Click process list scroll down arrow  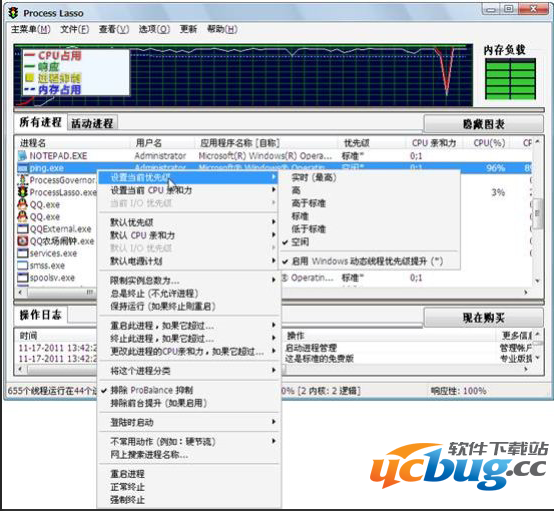click(x=537, y=281)
